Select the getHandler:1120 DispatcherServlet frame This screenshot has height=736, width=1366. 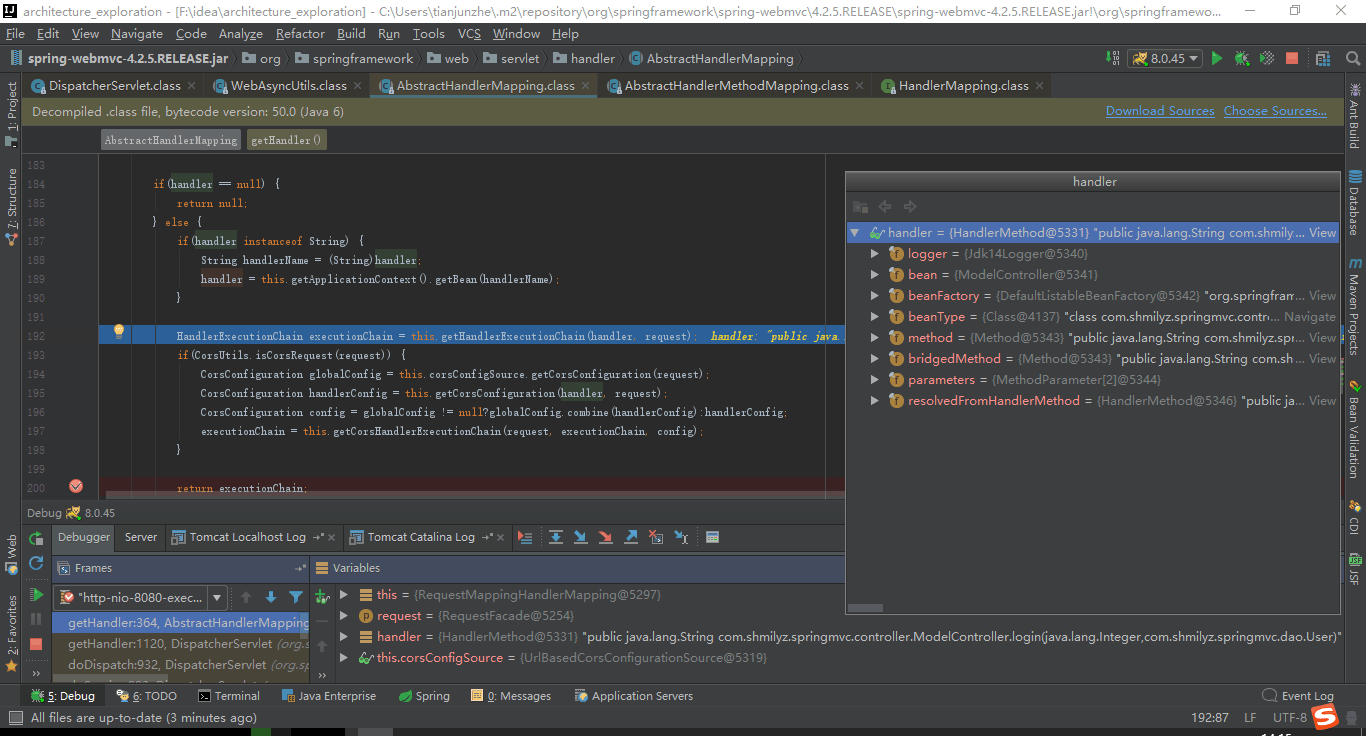[x=160, y=642]
